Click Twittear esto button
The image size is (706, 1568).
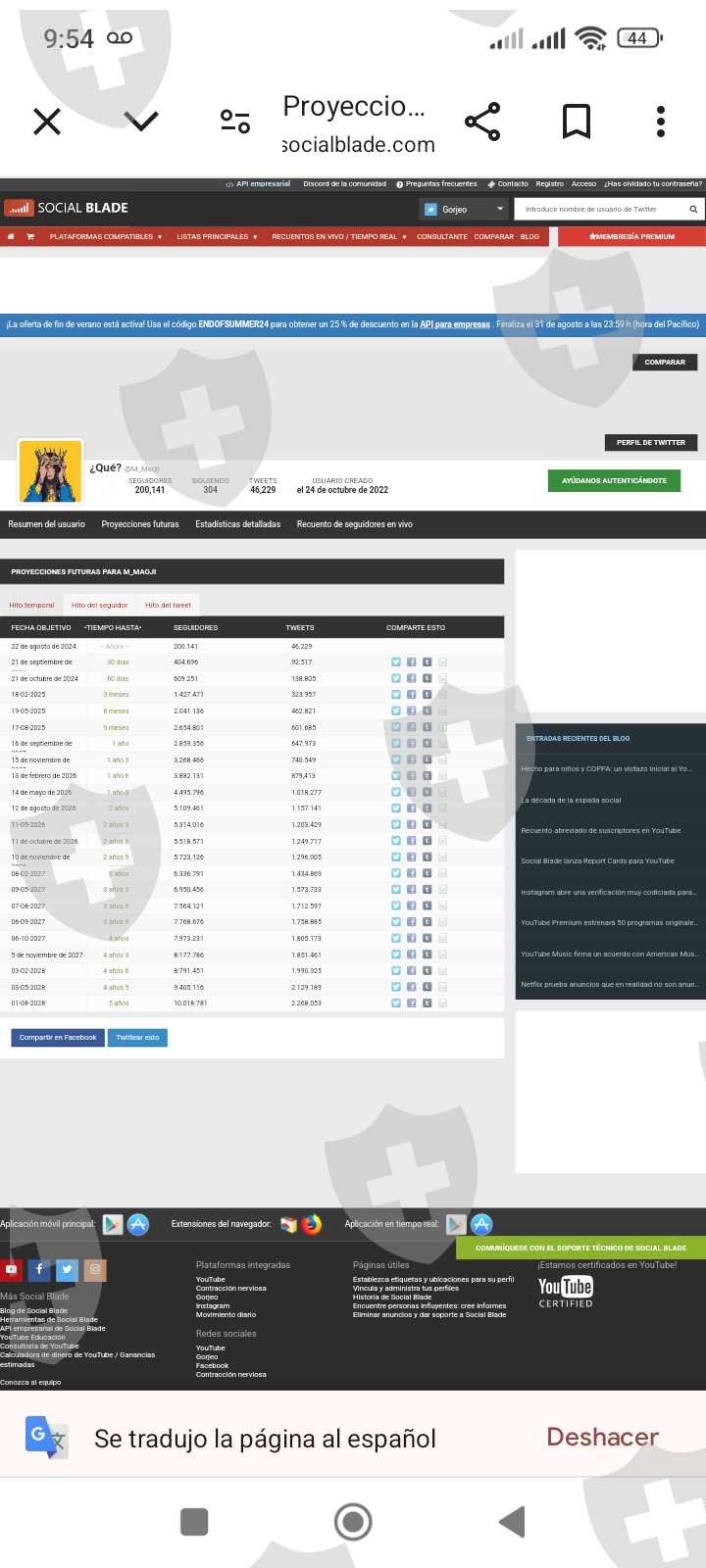click(137, 1037)
